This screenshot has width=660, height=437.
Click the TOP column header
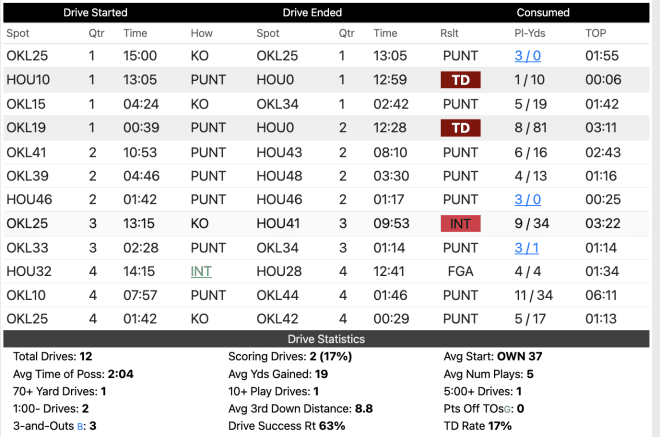pyautogui.click(x=596, y=33)
